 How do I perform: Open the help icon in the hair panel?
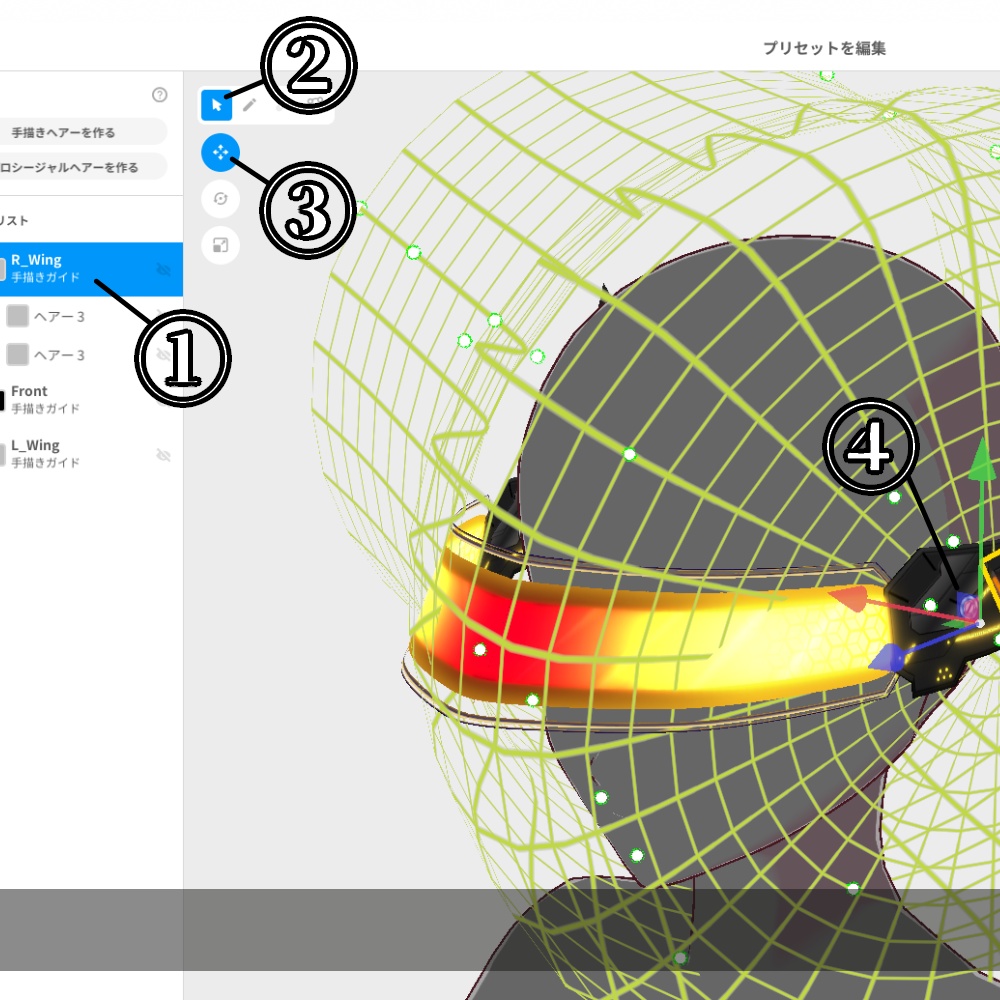(x=158, y=96)
